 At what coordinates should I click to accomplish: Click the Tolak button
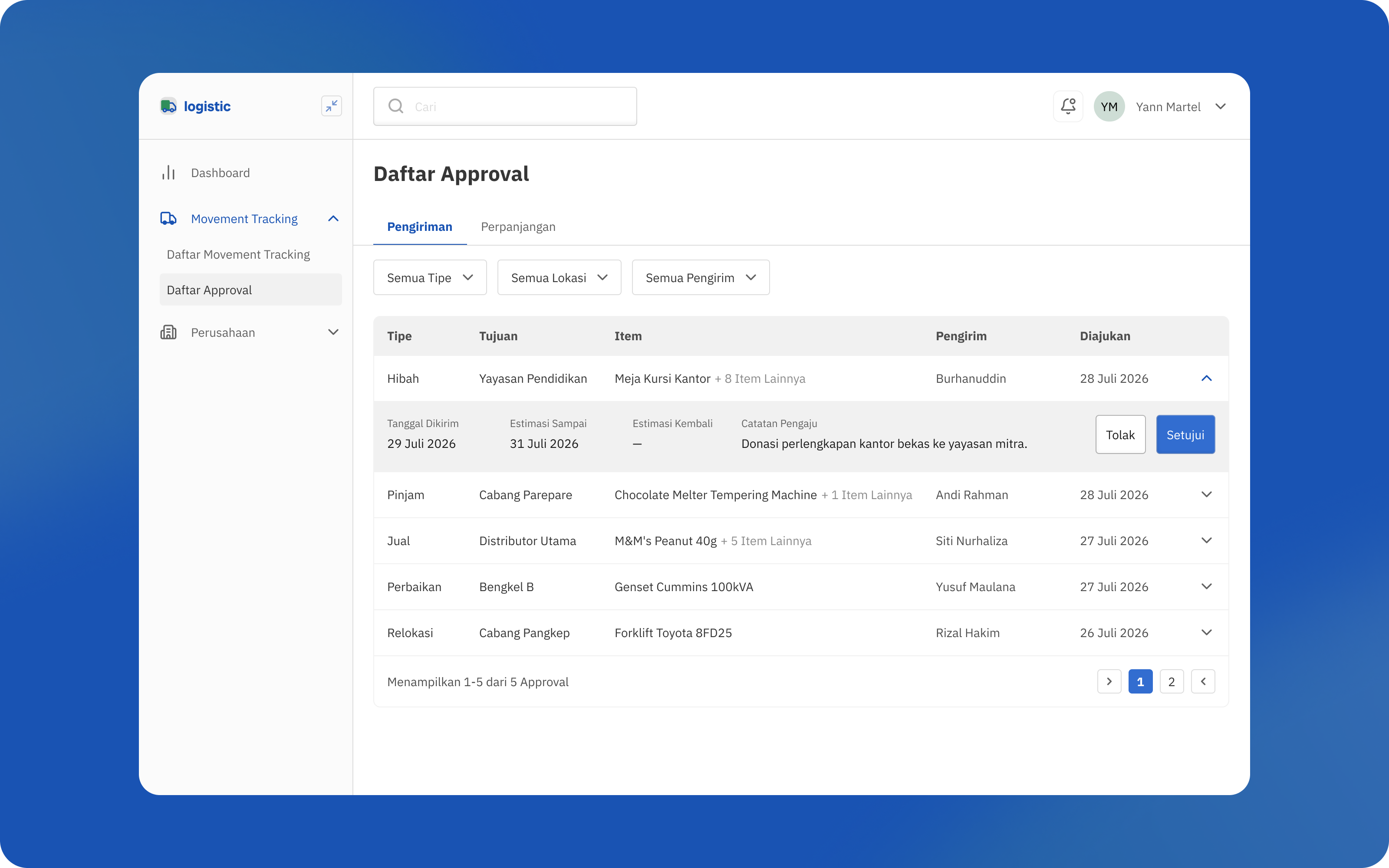click(1120, 434)
